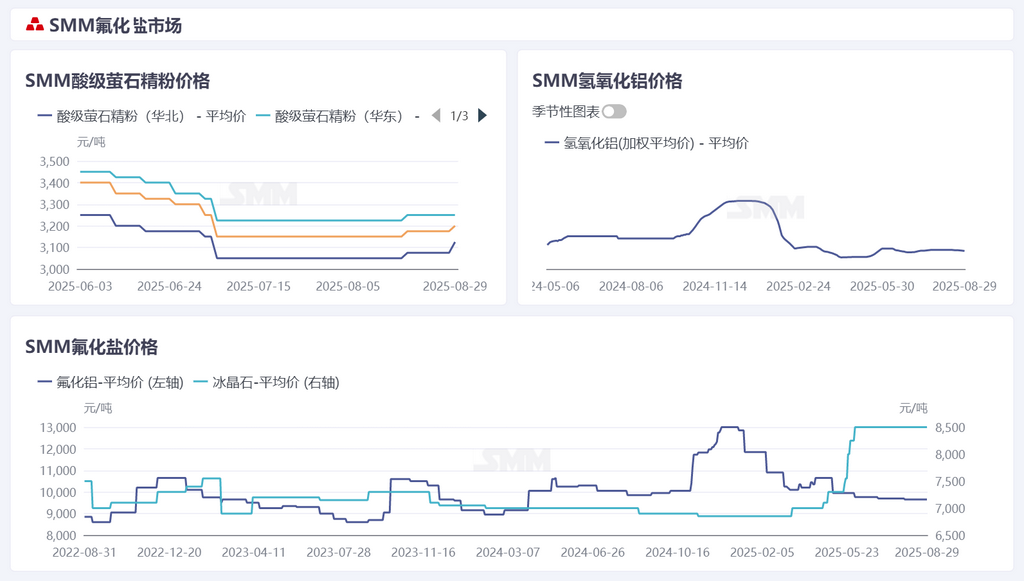Viewport: 1024px width, 581px height.
Task: Click the 13,000 axis value
Action: pos(58,428)
